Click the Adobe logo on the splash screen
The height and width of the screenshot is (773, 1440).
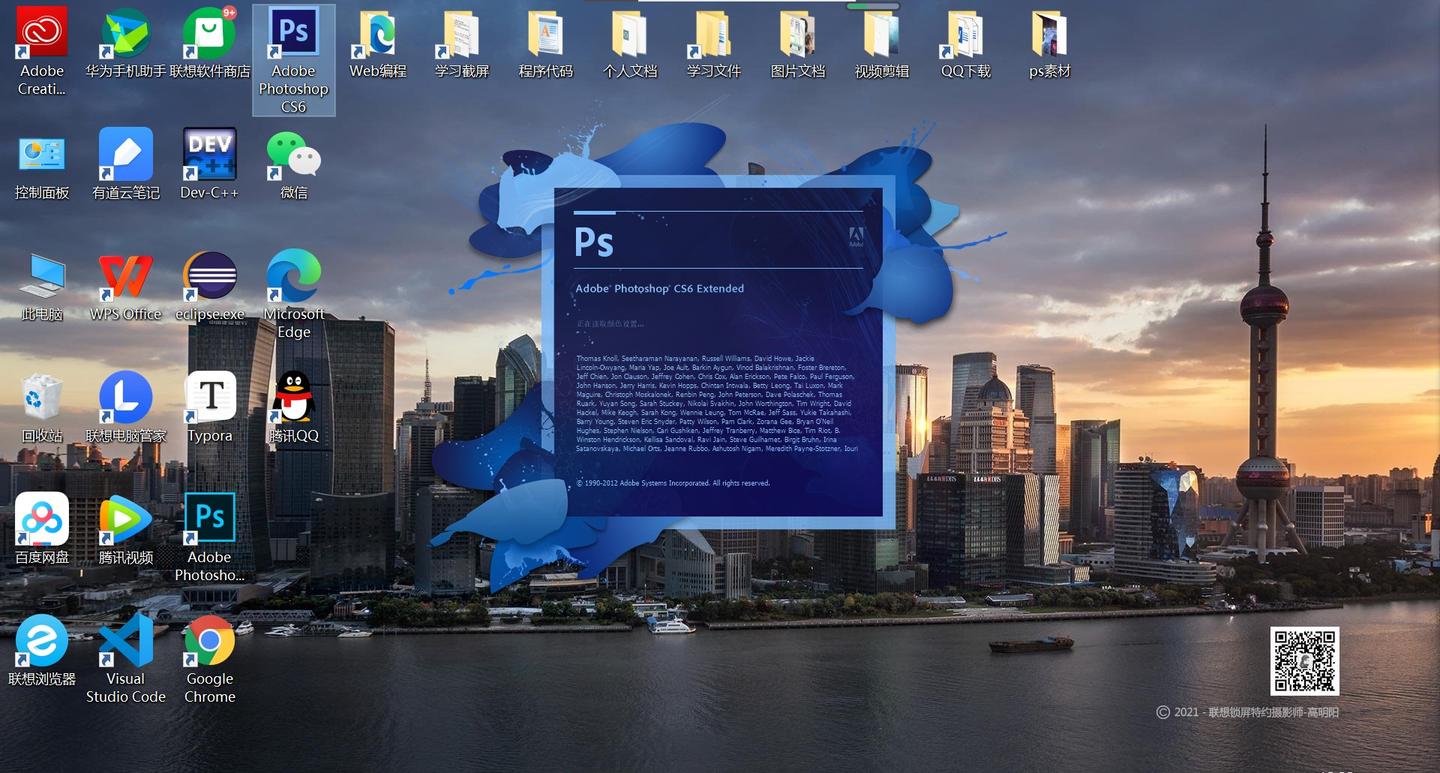(x=856, y=237)
